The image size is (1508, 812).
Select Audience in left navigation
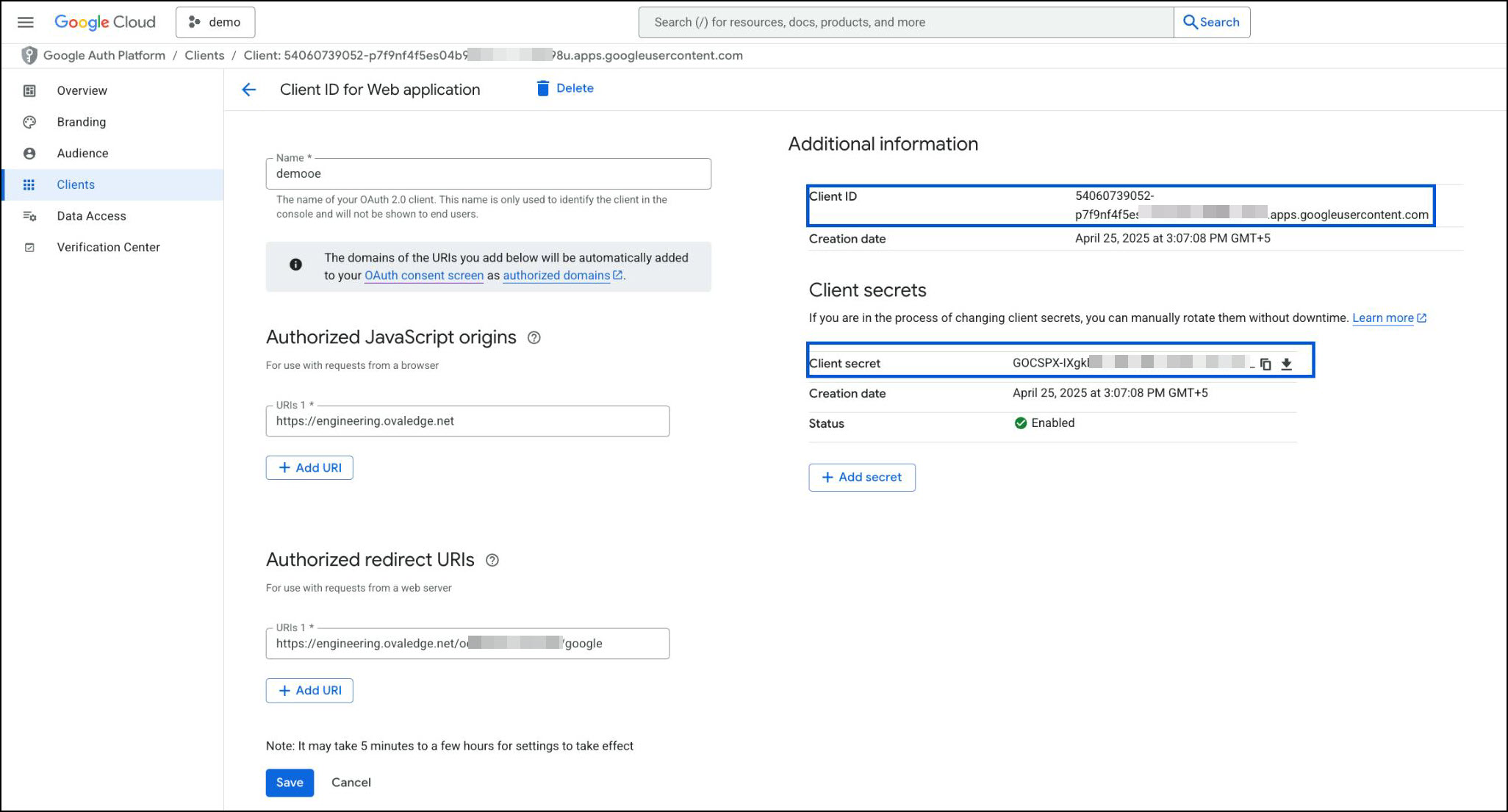(x=82, y=154)
